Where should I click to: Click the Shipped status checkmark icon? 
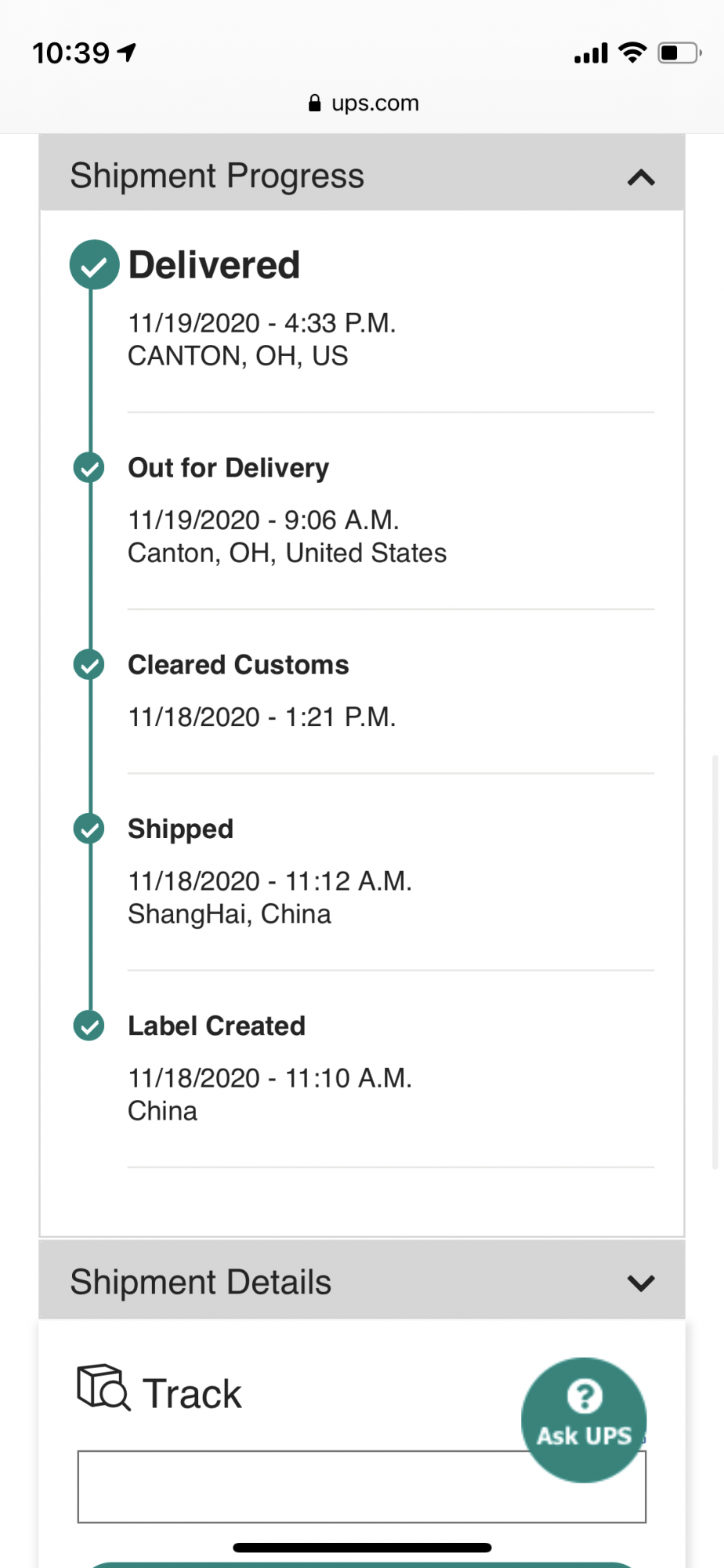point(89,829)
